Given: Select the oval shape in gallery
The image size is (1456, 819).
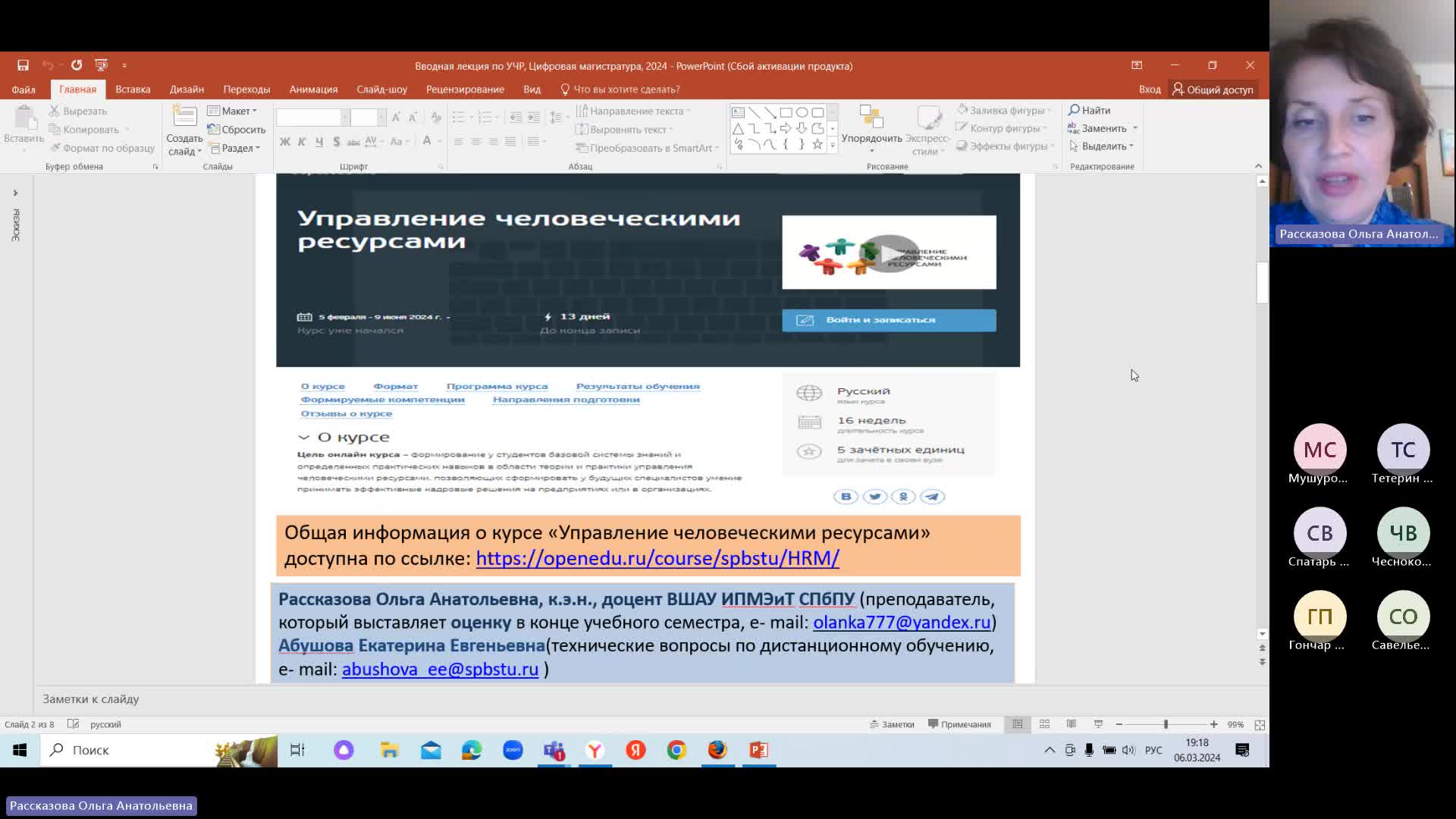Looking at the screenshot, I should click(802, 112).
